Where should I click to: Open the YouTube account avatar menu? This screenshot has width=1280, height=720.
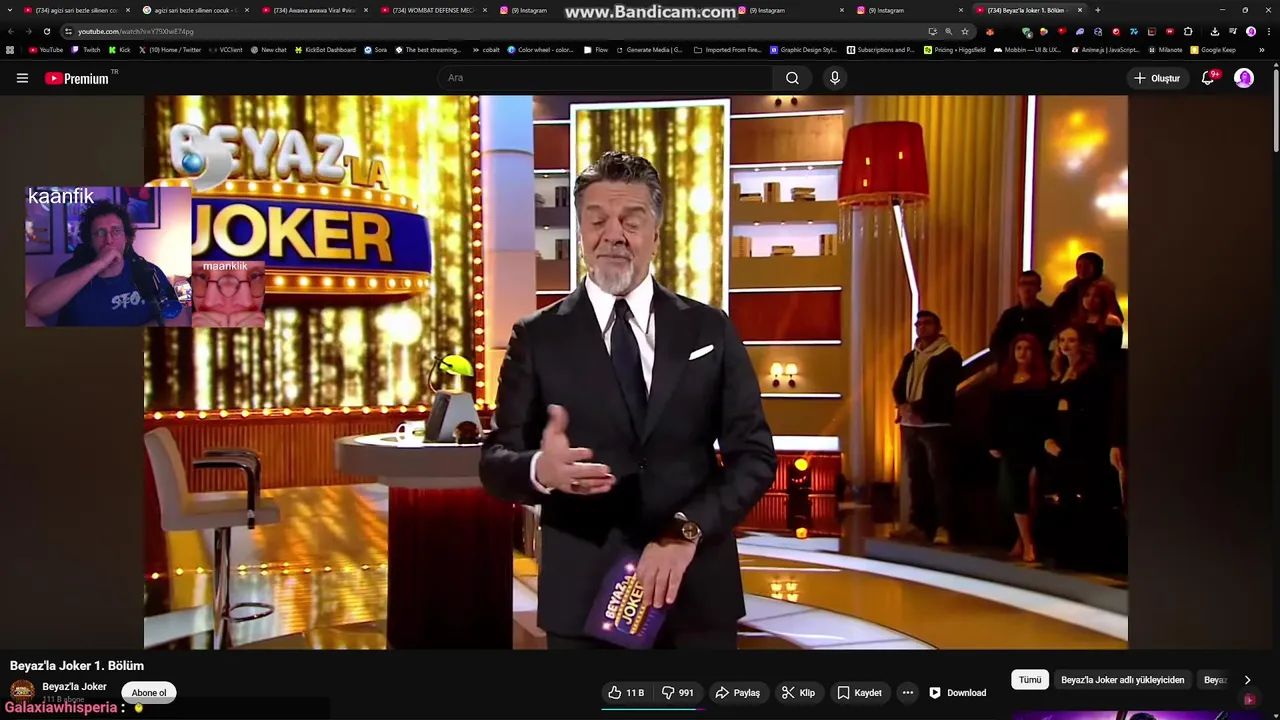point(1244,78)
